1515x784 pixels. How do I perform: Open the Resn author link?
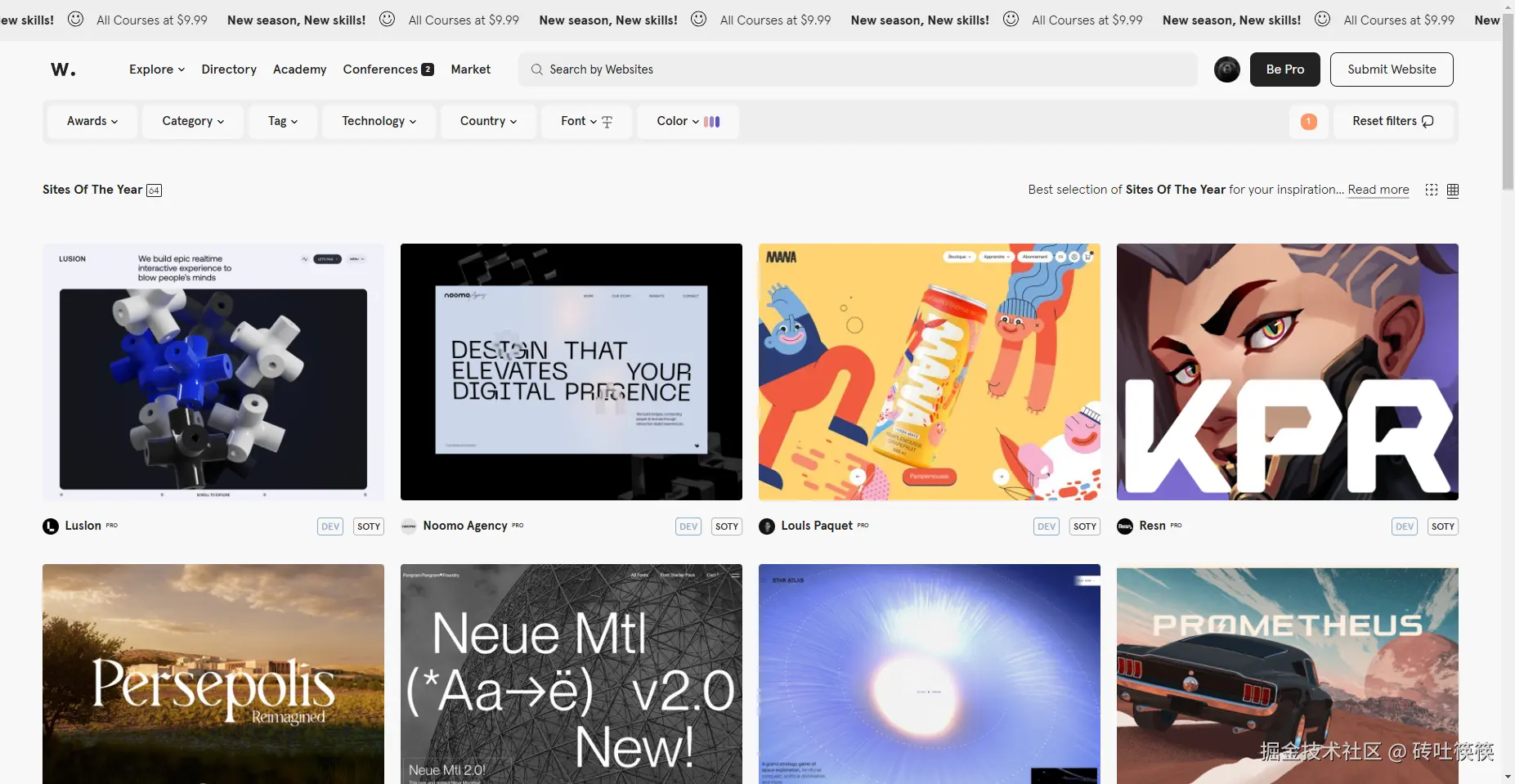pos(1153,526)
